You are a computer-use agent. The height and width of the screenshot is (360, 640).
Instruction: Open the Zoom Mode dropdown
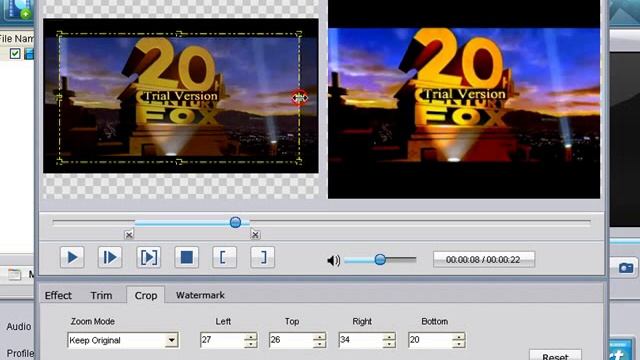point(172,340)
